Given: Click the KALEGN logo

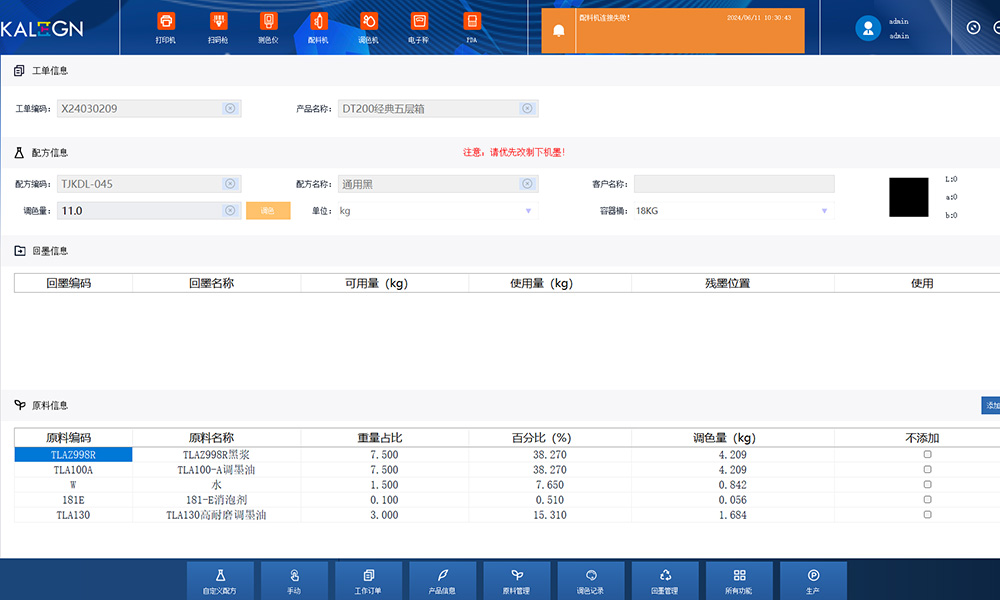Looking at the screenshot, I should 41,29.
